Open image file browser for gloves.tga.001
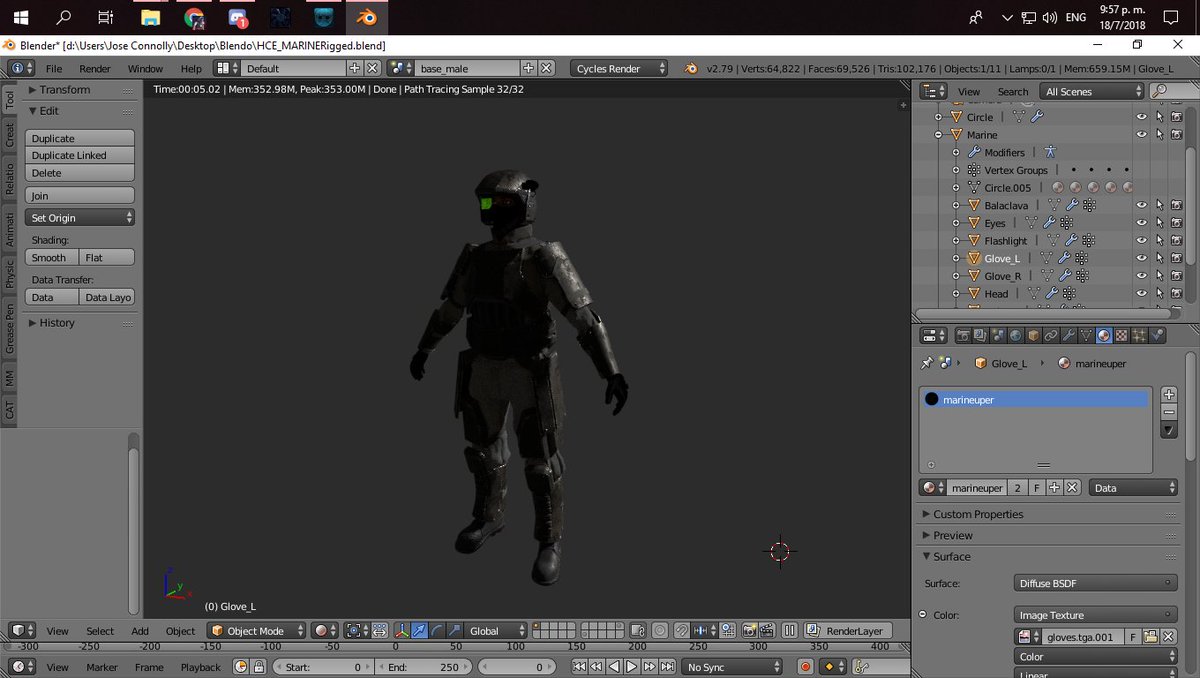The width and height of the screenshot is (1200, 678). [x=1151, y=637]
